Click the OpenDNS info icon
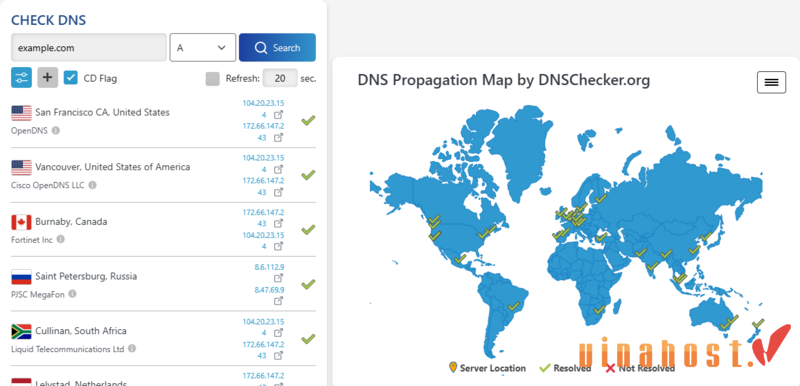This screenshot has width=800, height=386. click(x=56, y=130)
